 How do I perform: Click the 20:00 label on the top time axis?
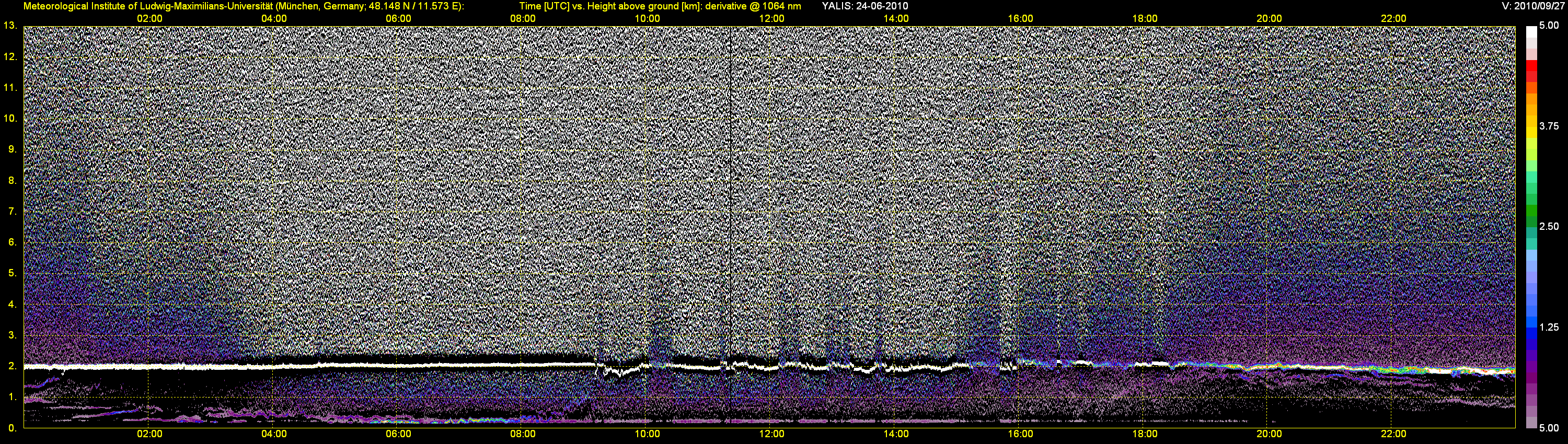click(x=1269, y=19)
